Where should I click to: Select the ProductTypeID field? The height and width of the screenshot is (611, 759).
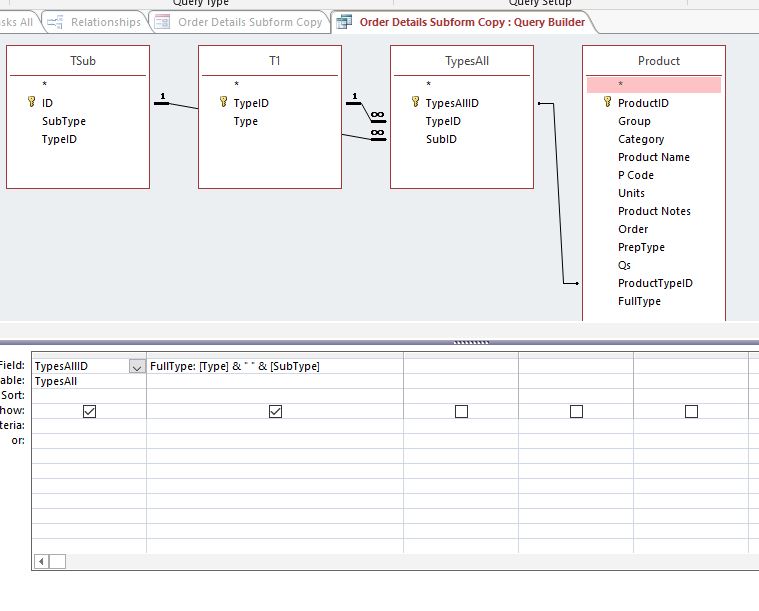click(655, 283)
